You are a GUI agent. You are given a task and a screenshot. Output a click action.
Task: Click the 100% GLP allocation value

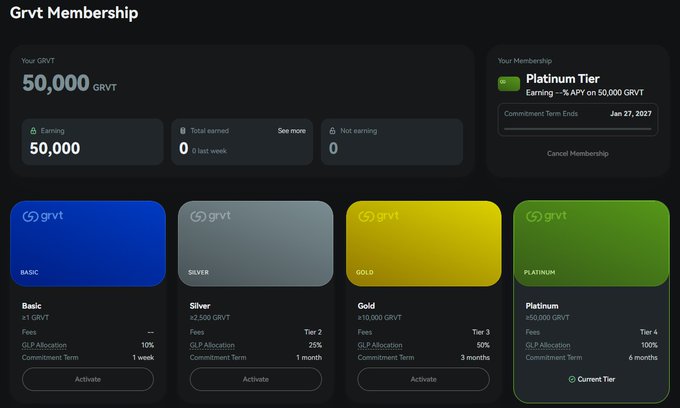pos(649,345)
